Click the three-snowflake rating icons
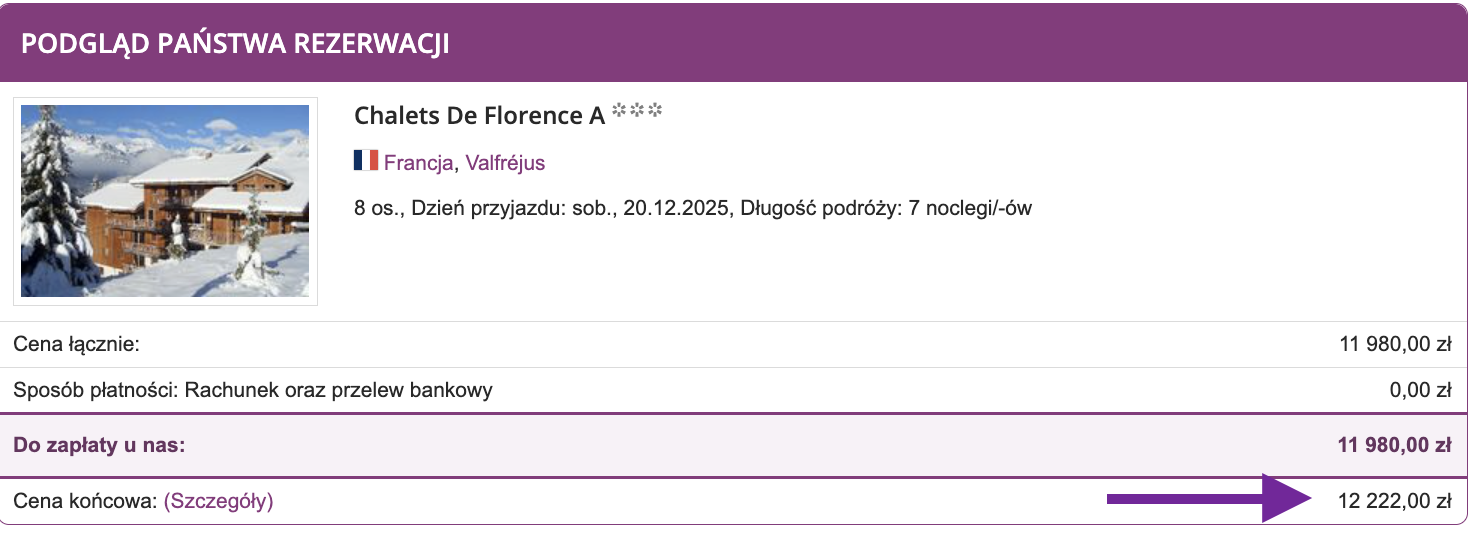1476x552 pixels. [x=637, y=113]
